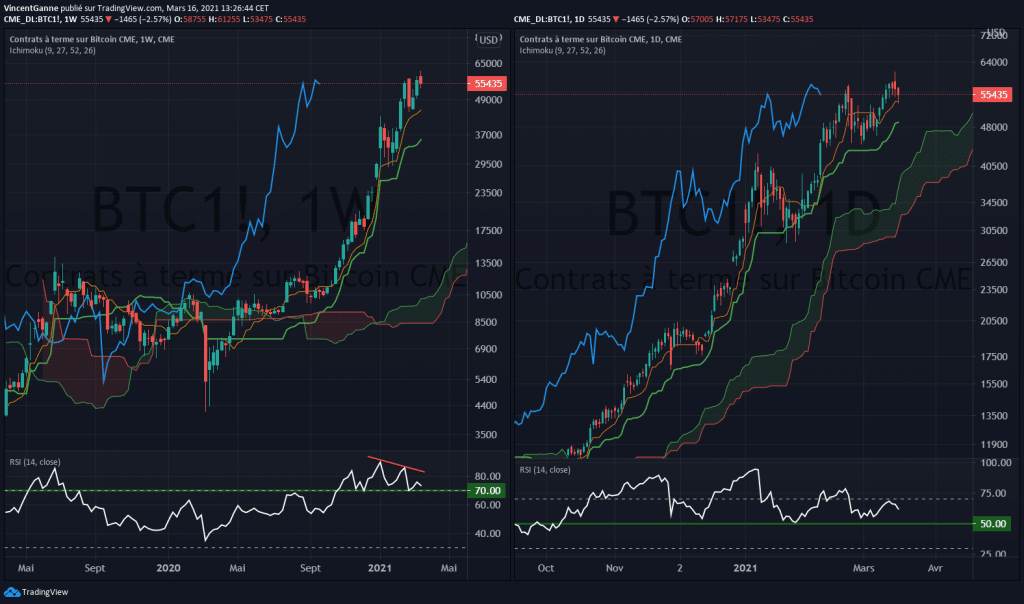1024x604 pixels.
Task: Click the daily chart title 'Contrats à terme sur Bitcoin CME, 1D'
Action: click(599, 39)
